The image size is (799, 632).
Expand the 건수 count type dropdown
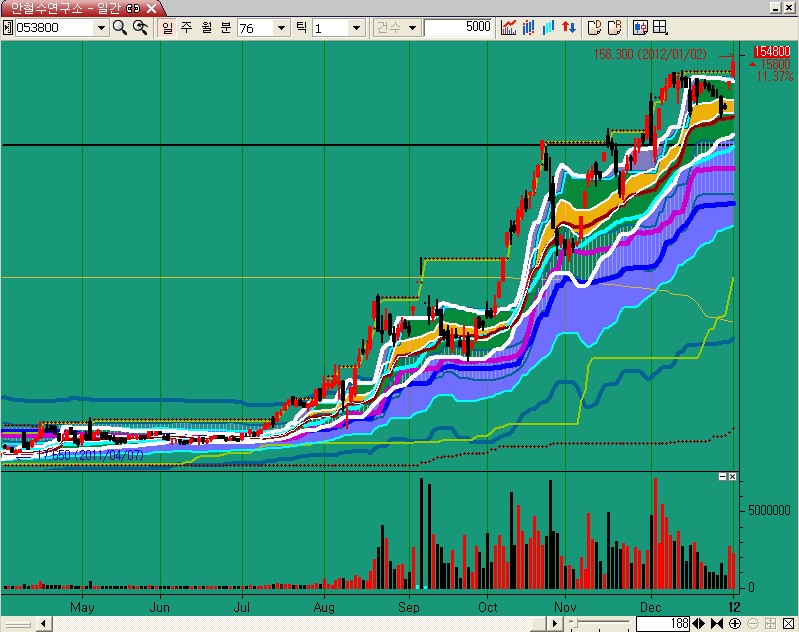tap(412, 28)
